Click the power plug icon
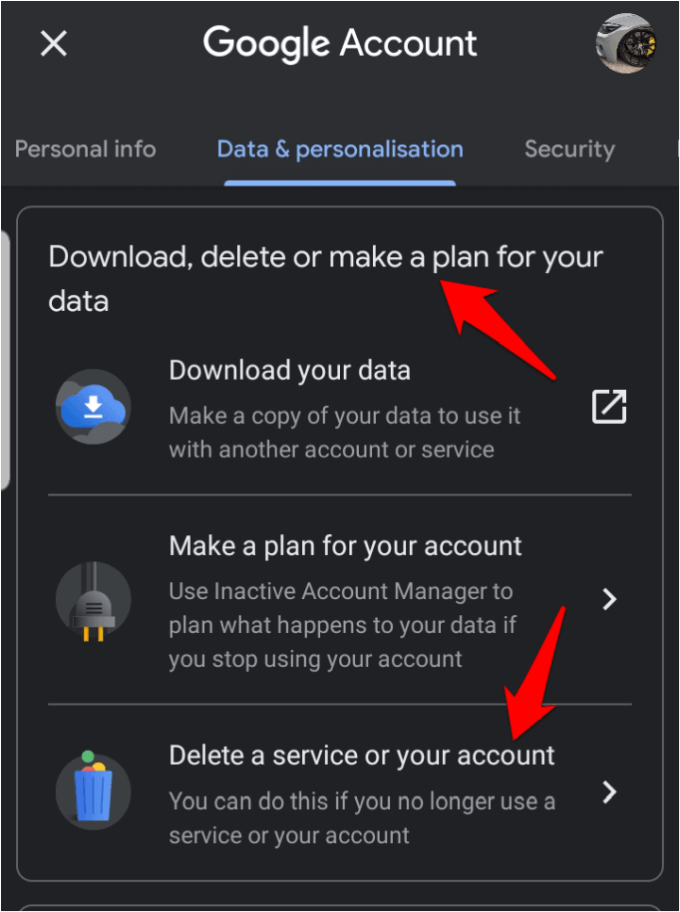The height and width of the screenshot is (912, 680). click(93, 600)
